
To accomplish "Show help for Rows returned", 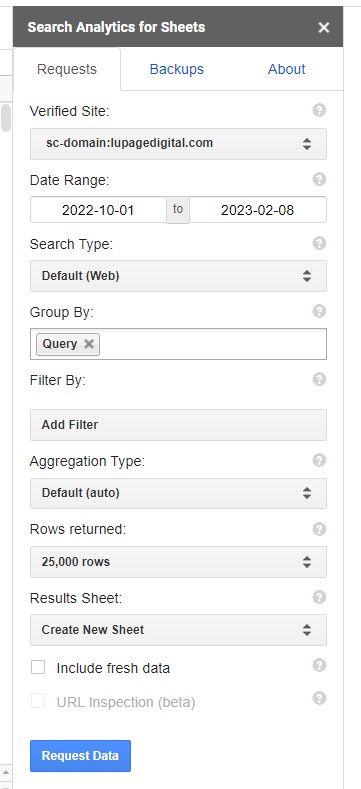I will (319, 528).
